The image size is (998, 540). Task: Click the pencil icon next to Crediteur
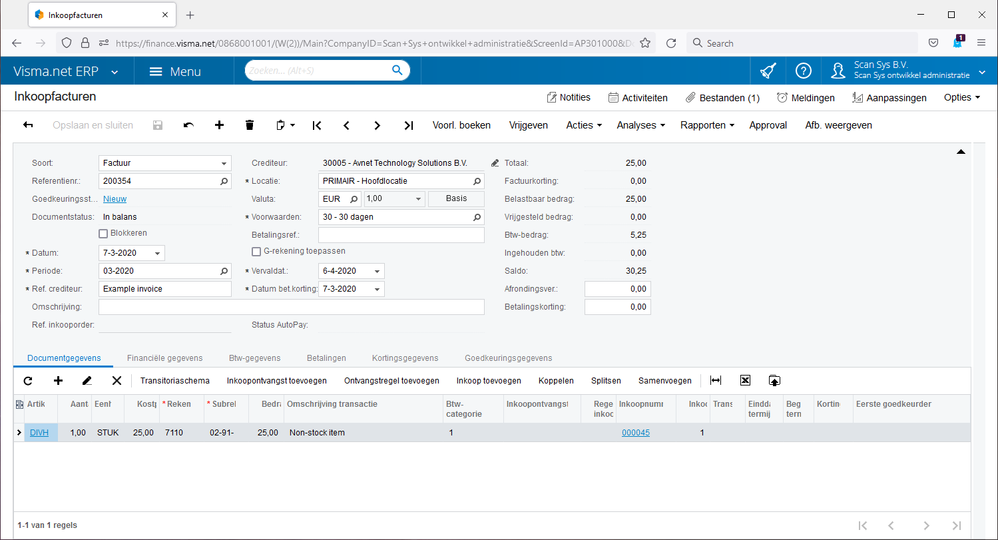(x=495, y=164)
